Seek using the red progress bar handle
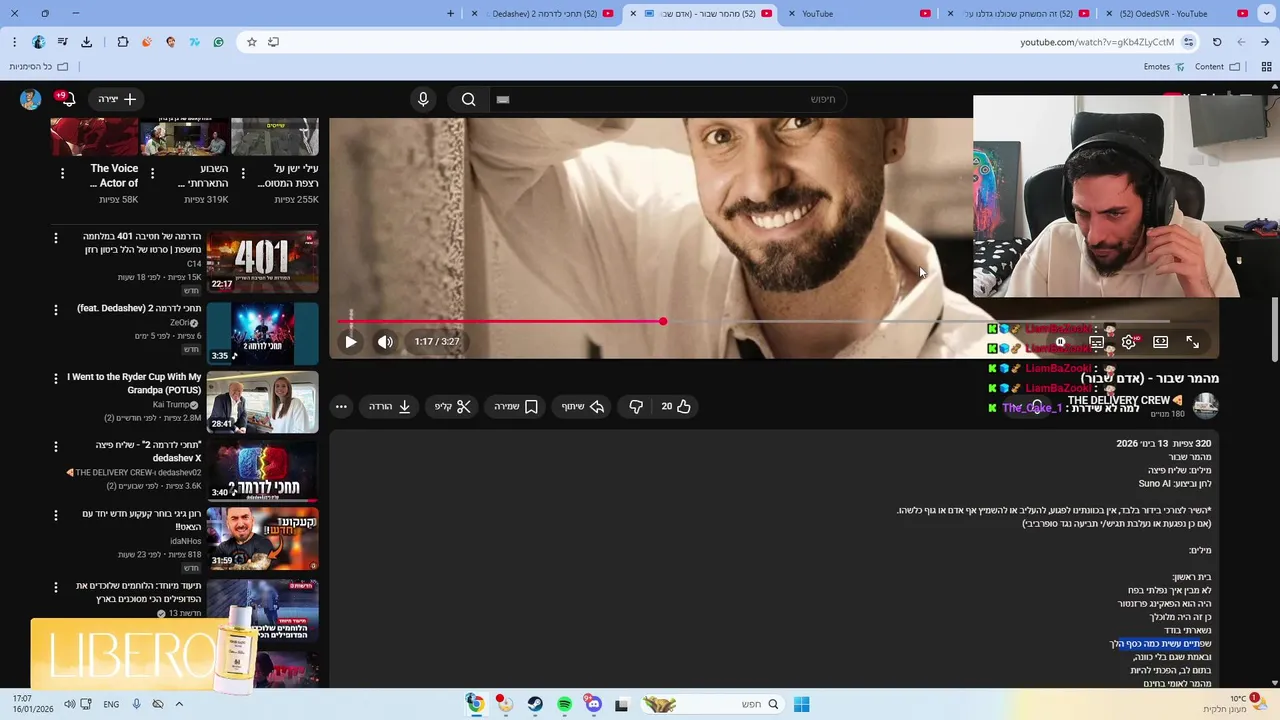The image size is (1280, 720). tap(663, 321)
